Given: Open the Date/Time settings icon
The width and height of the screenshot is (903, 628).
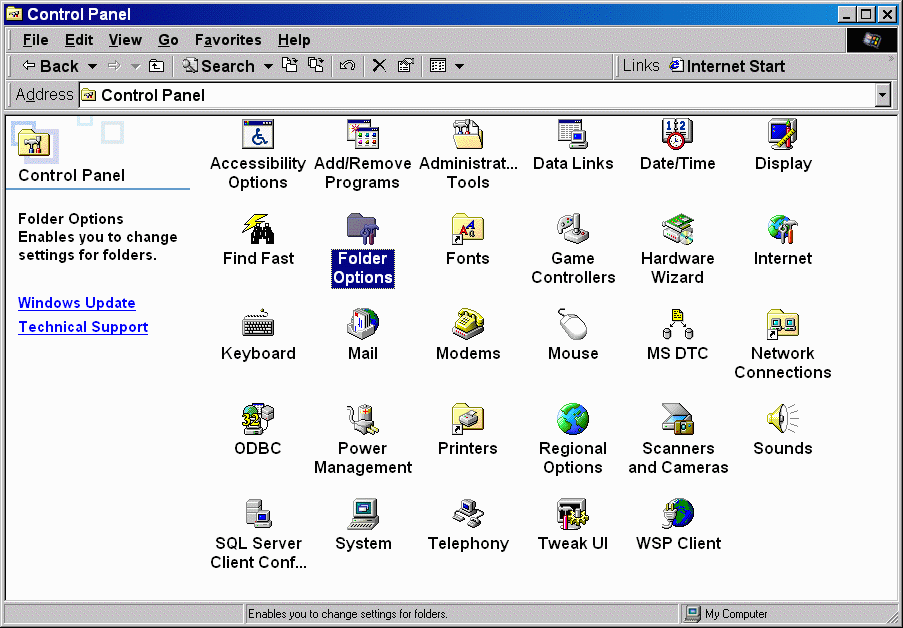Looking at the screenshot, I should (677, 135).
